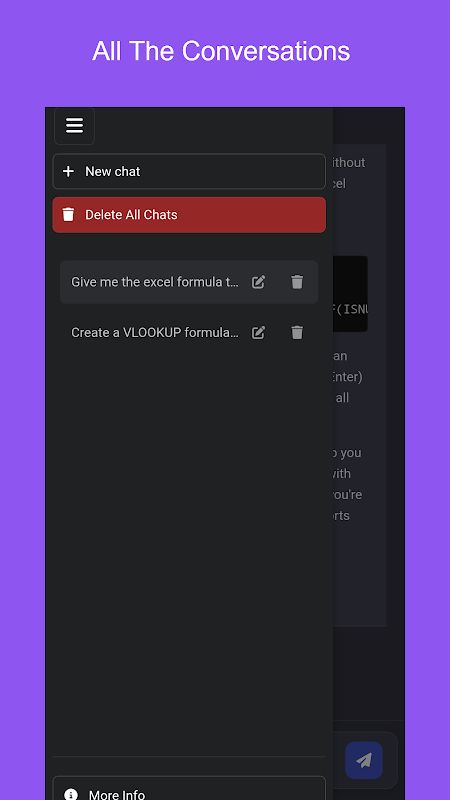Screen dimensions: 450x800
Task: Click the red Delete All Chats button
Action: tap(189, 215)
